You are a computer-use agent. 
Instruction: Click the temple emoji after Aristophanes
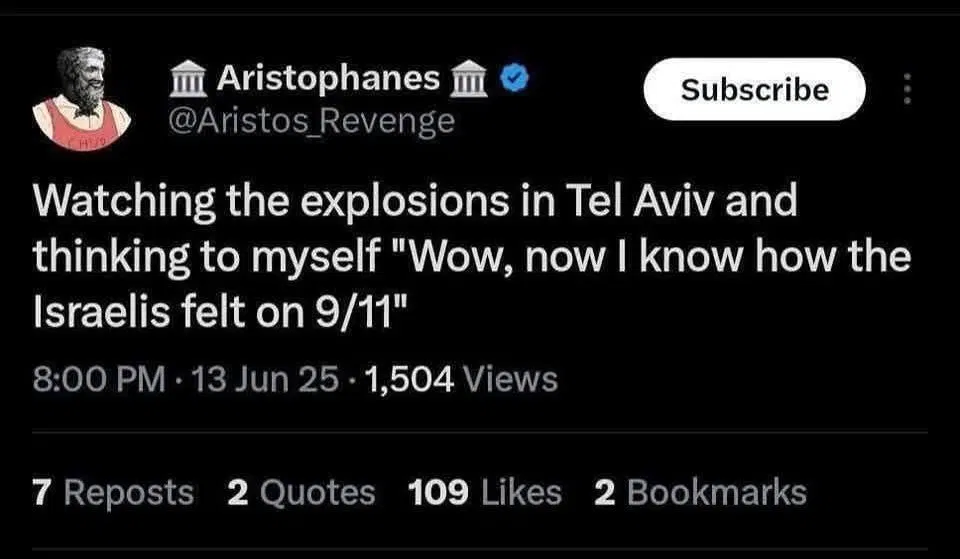point(472,78)
